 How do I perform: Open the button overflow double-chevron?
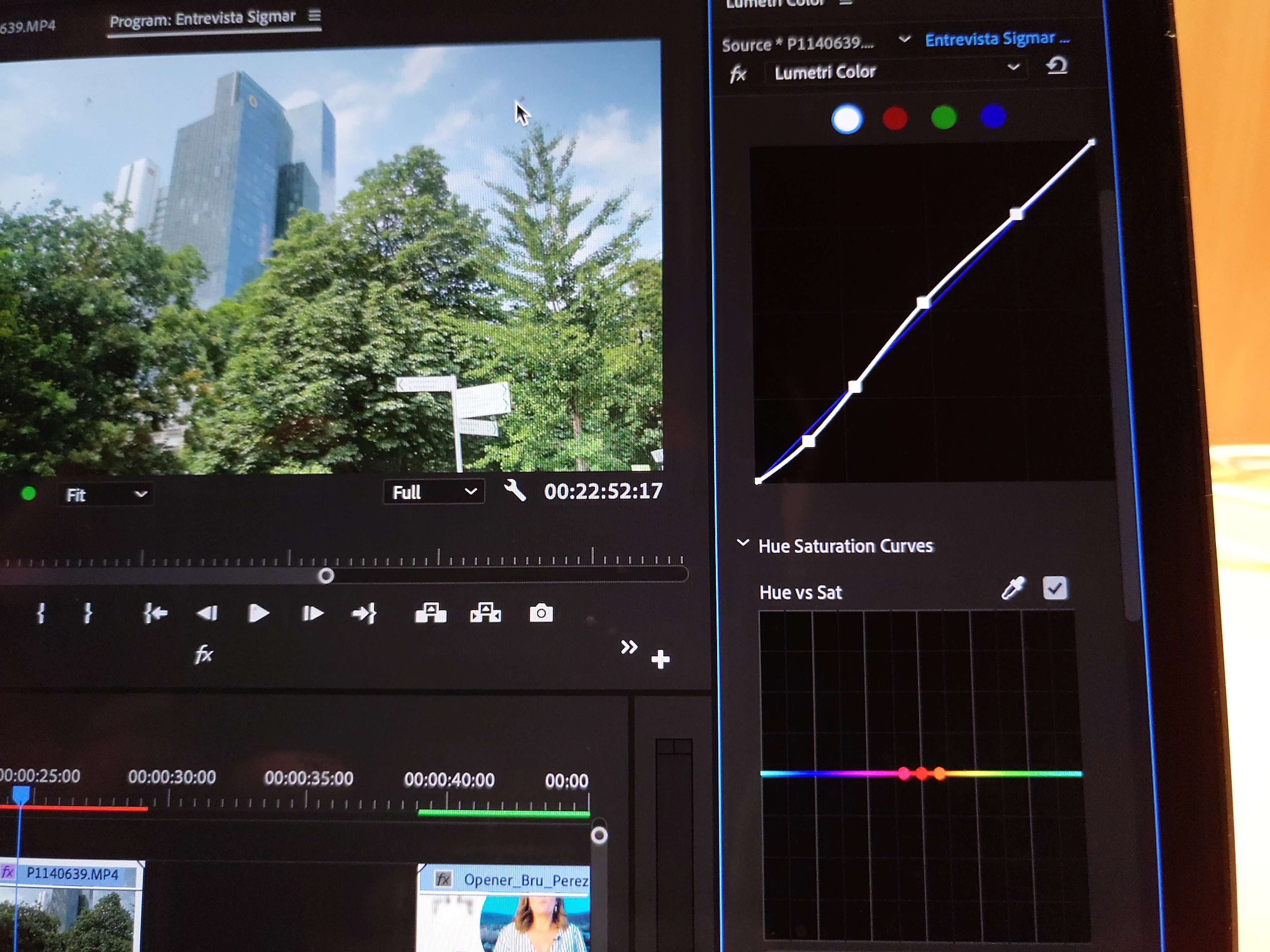pyautogui.click(x=629, y=647)
